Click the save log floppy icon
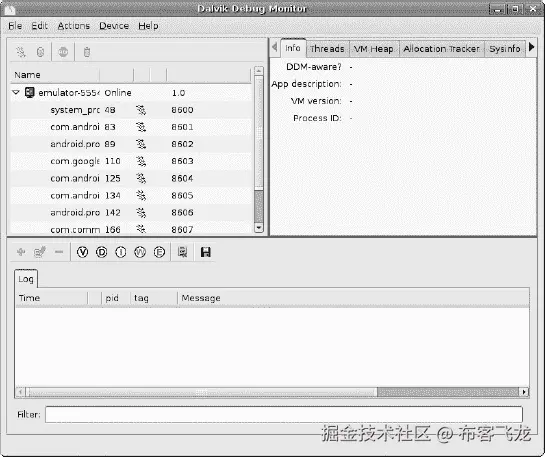Image resolution: width=545 pixels, height=457 pixels. [206, 252]
